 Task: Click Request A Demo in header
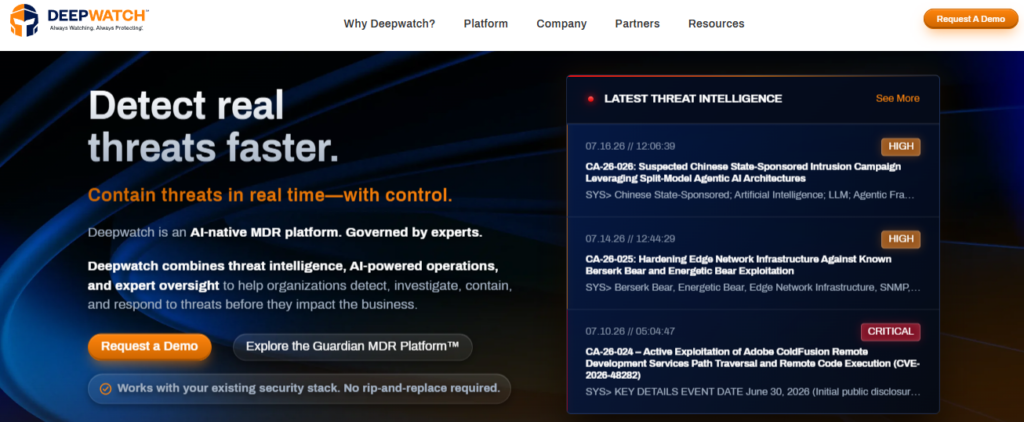tap(970, 19)
